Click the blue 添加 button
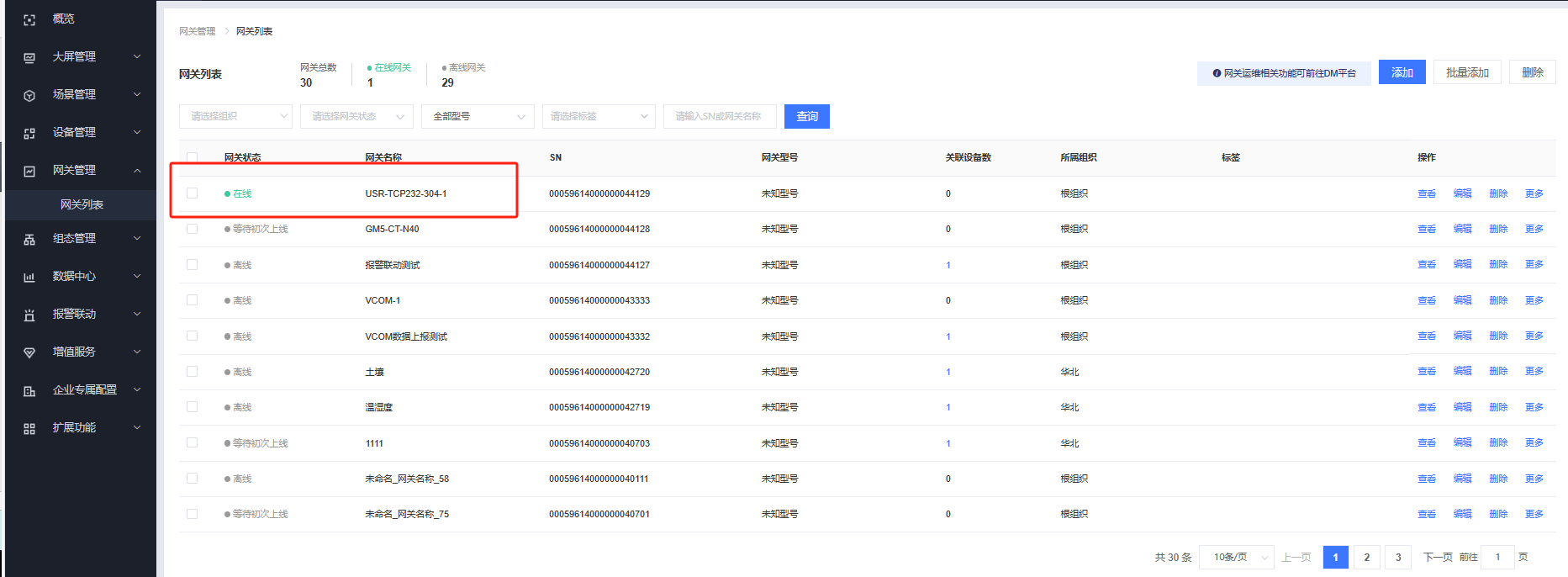 coord(1402,73)
